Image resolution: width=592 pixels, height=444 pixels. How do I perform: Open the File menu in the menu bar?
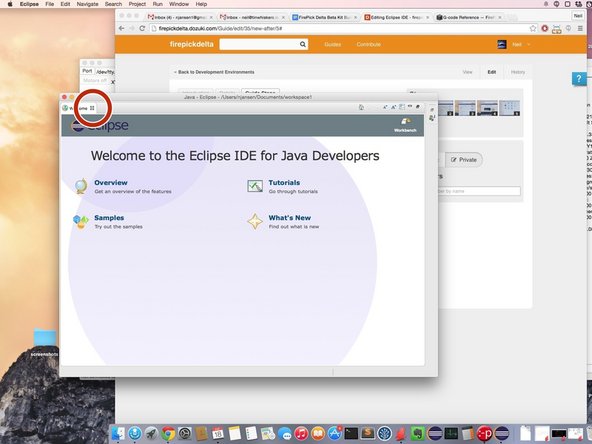point(49,4)
